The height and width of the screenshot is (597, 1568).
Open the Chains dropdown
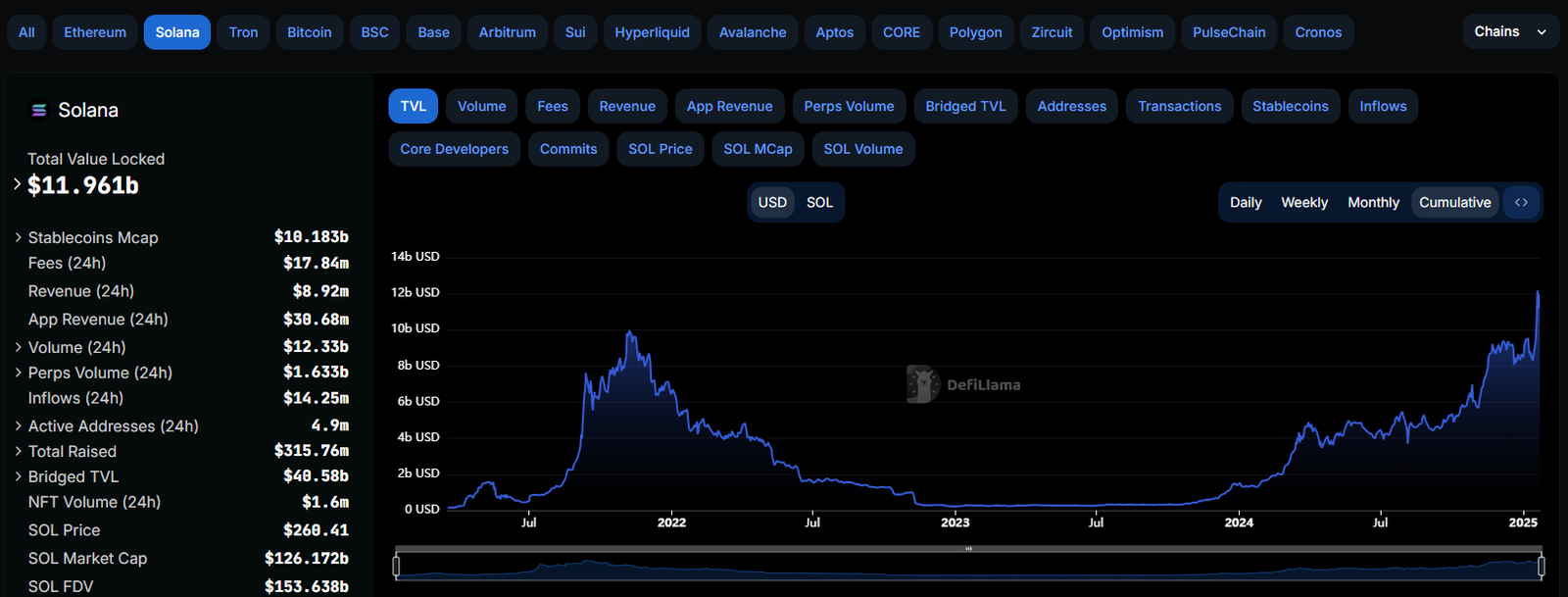coord(1510,32)
